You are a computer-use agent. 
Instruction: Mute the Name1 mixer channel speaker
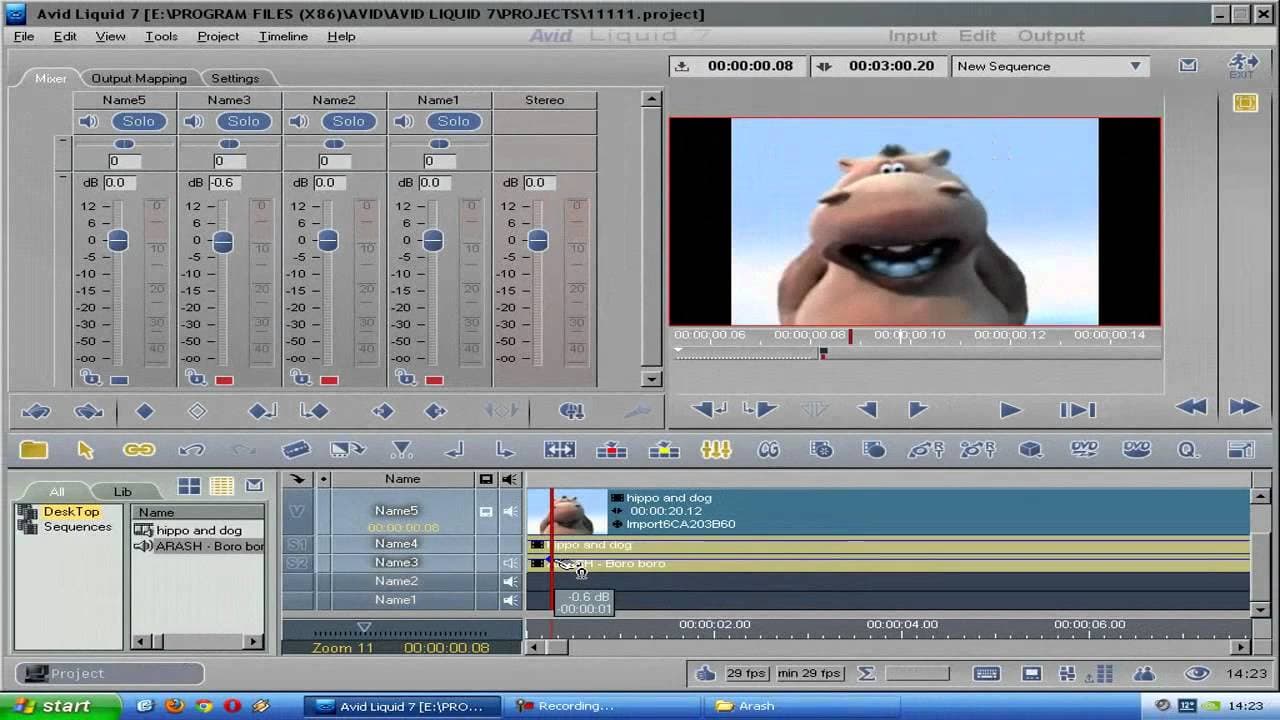[404, 121]
